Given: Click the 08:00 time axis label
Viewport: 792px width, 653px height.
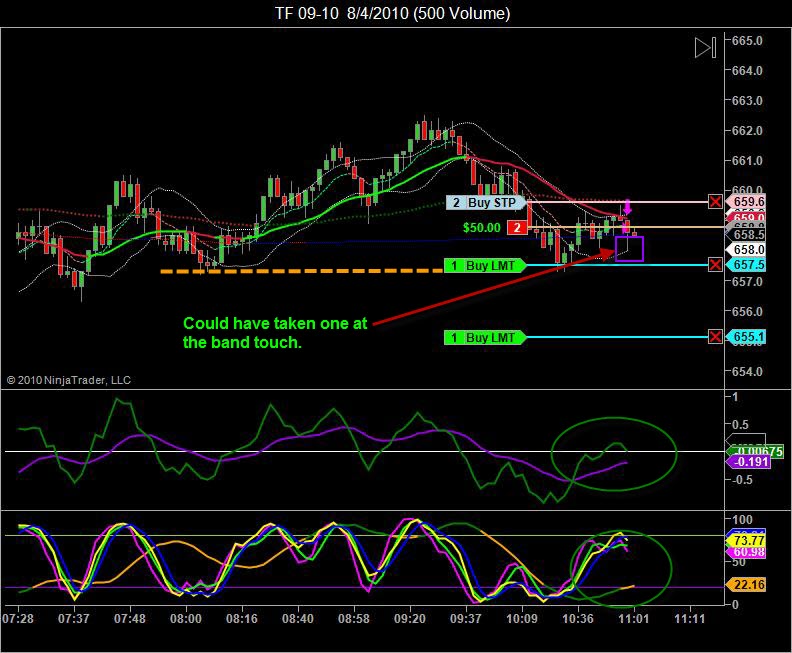Looking at the screenshot, I should coord(186,619).
